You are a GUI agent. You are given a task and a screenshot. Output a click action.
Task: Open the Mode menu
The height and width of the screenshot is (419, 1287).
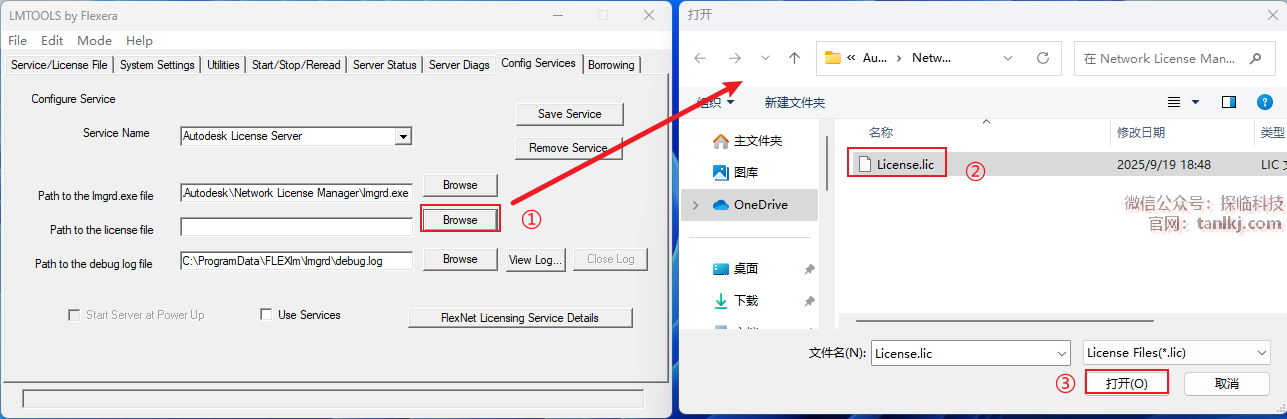point(94,41)
